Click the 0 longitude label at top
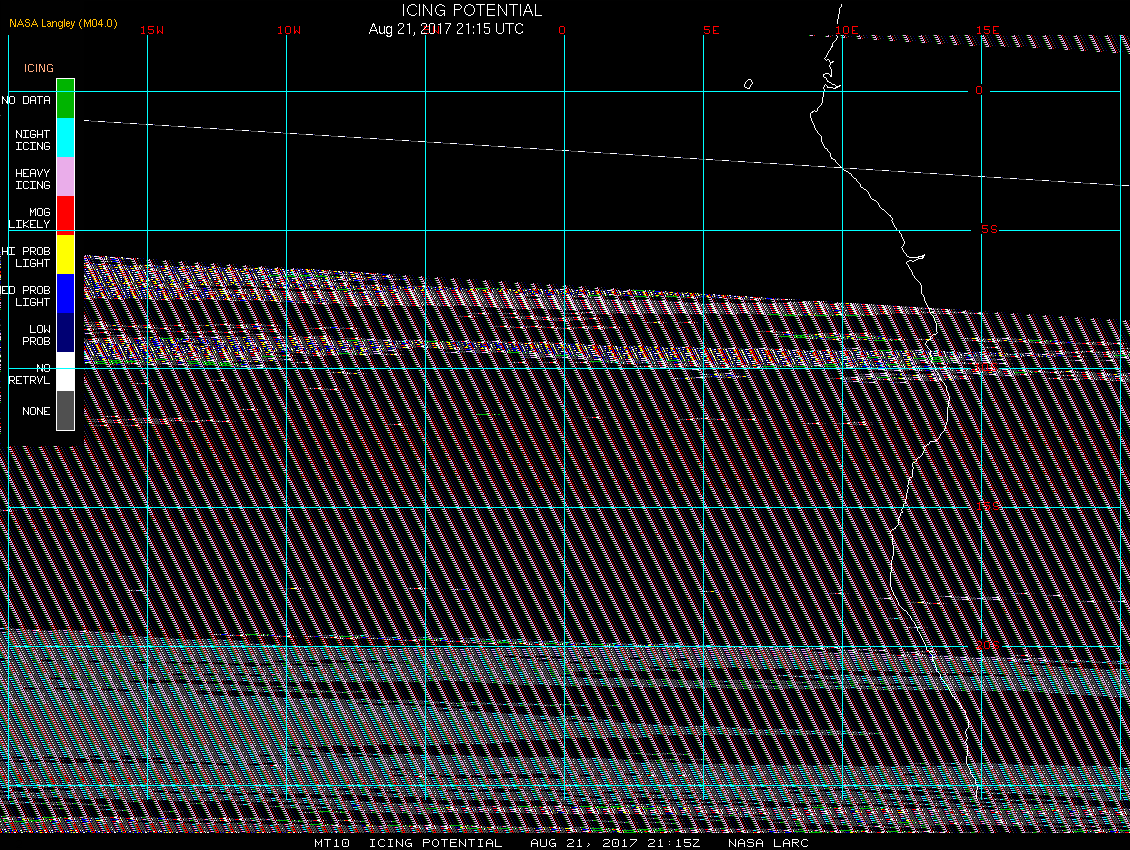 [562, 30]
